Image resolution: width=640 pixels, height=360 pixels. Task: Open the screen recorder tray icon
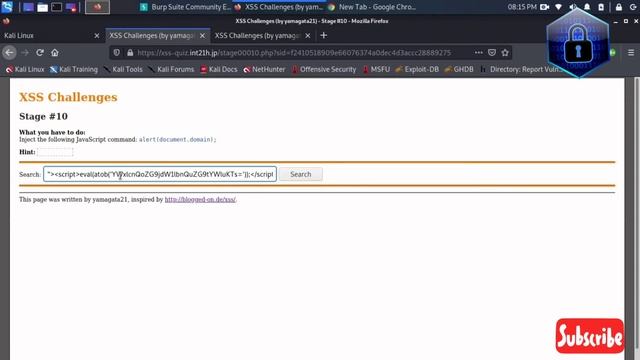(544, 7)
